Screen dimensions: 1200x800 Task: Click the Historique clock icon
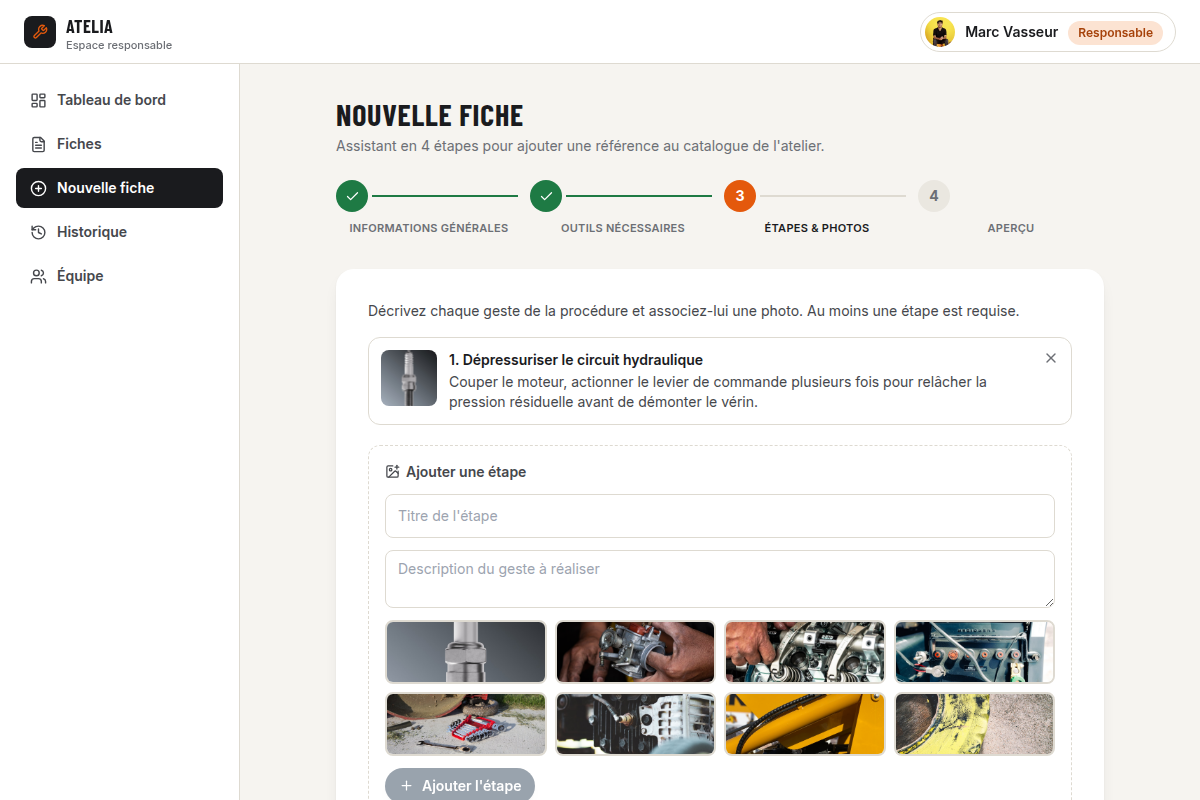(x=38, y=232)
